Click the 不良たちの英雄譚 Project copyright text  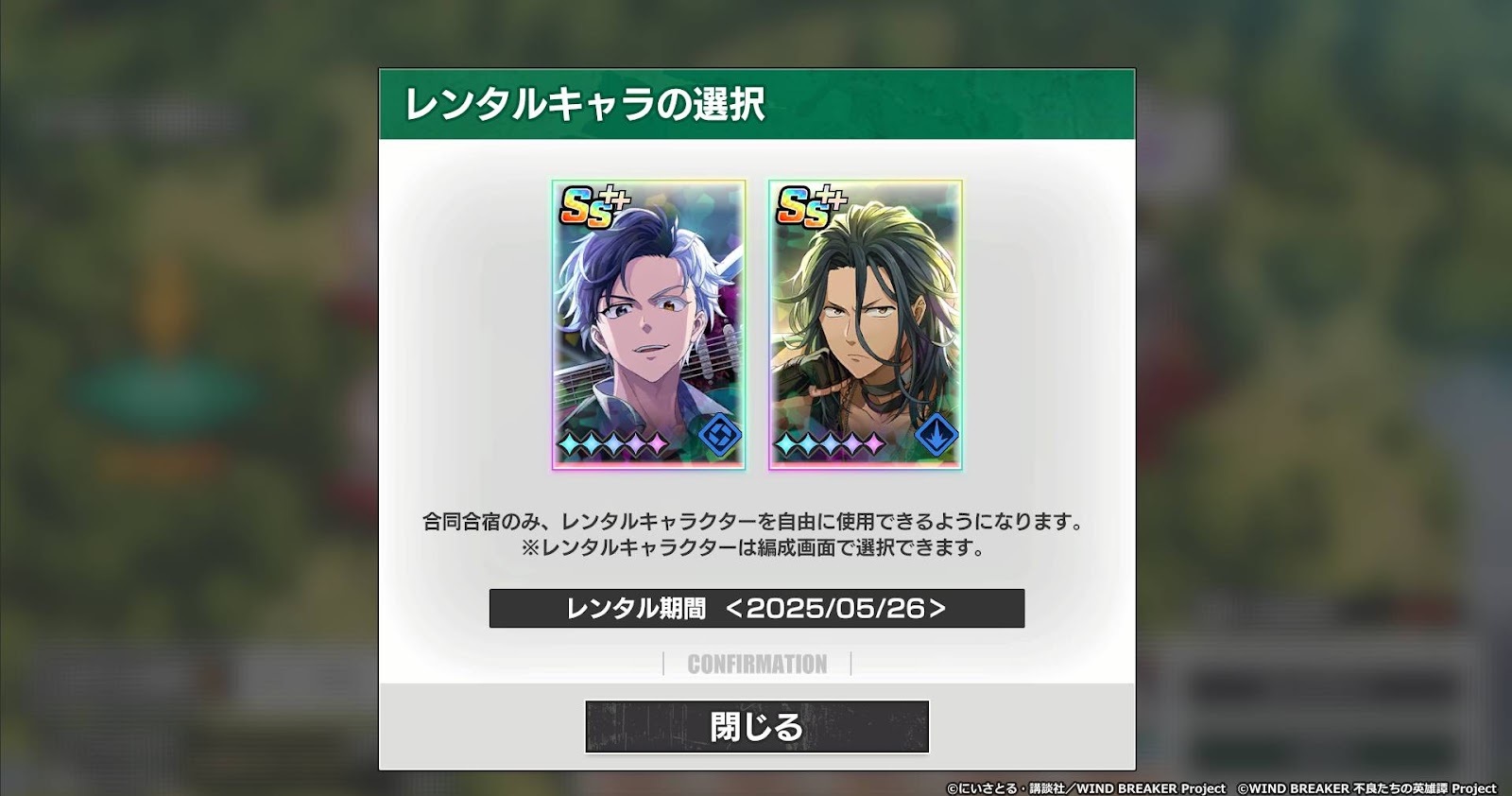1366,787
